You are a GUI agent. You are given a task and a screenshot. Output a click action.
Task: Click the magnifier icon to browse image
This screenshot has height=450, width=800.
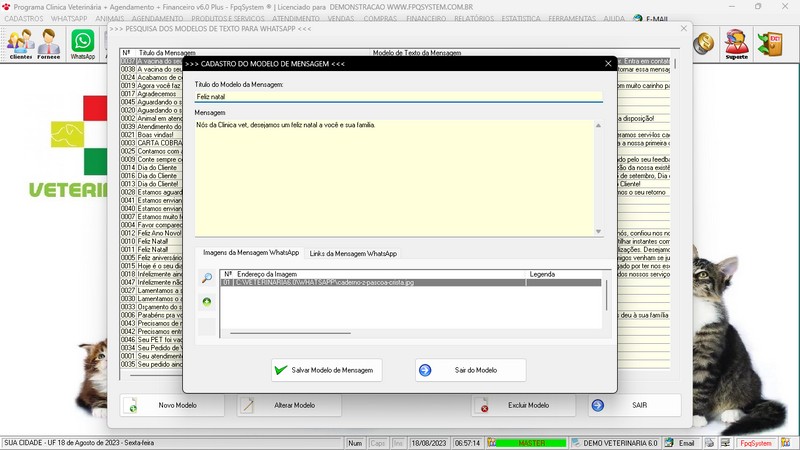207,279
